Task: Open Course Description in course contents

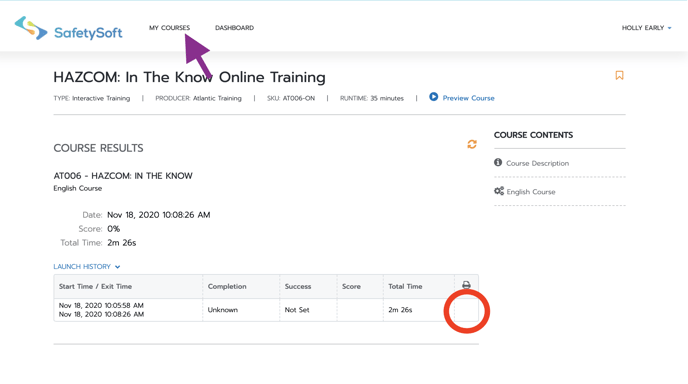Action: point(538,163)
